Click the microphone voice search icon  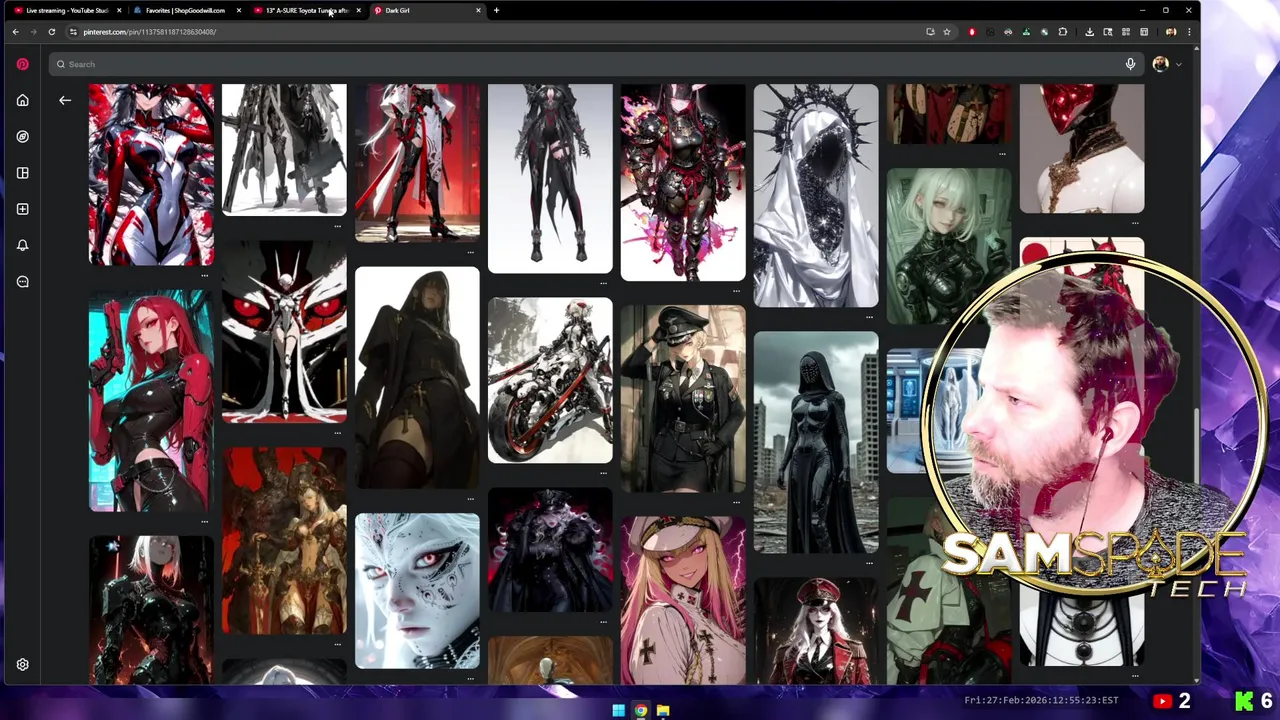[x=1130, y=64]
